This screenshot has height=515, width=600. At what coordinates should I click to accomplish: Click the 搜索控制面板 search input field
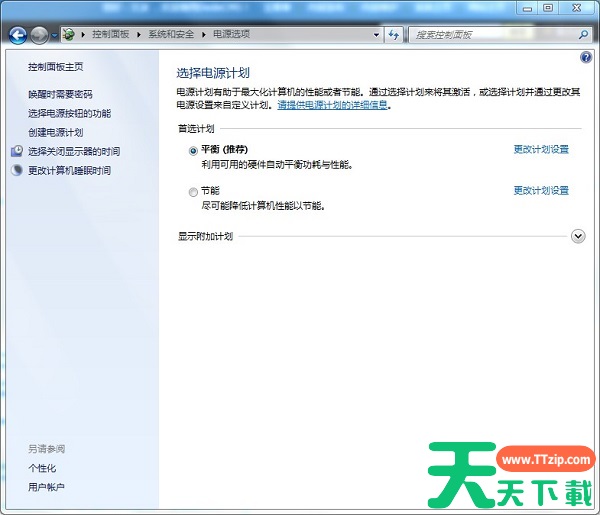[x=490, y=35]
